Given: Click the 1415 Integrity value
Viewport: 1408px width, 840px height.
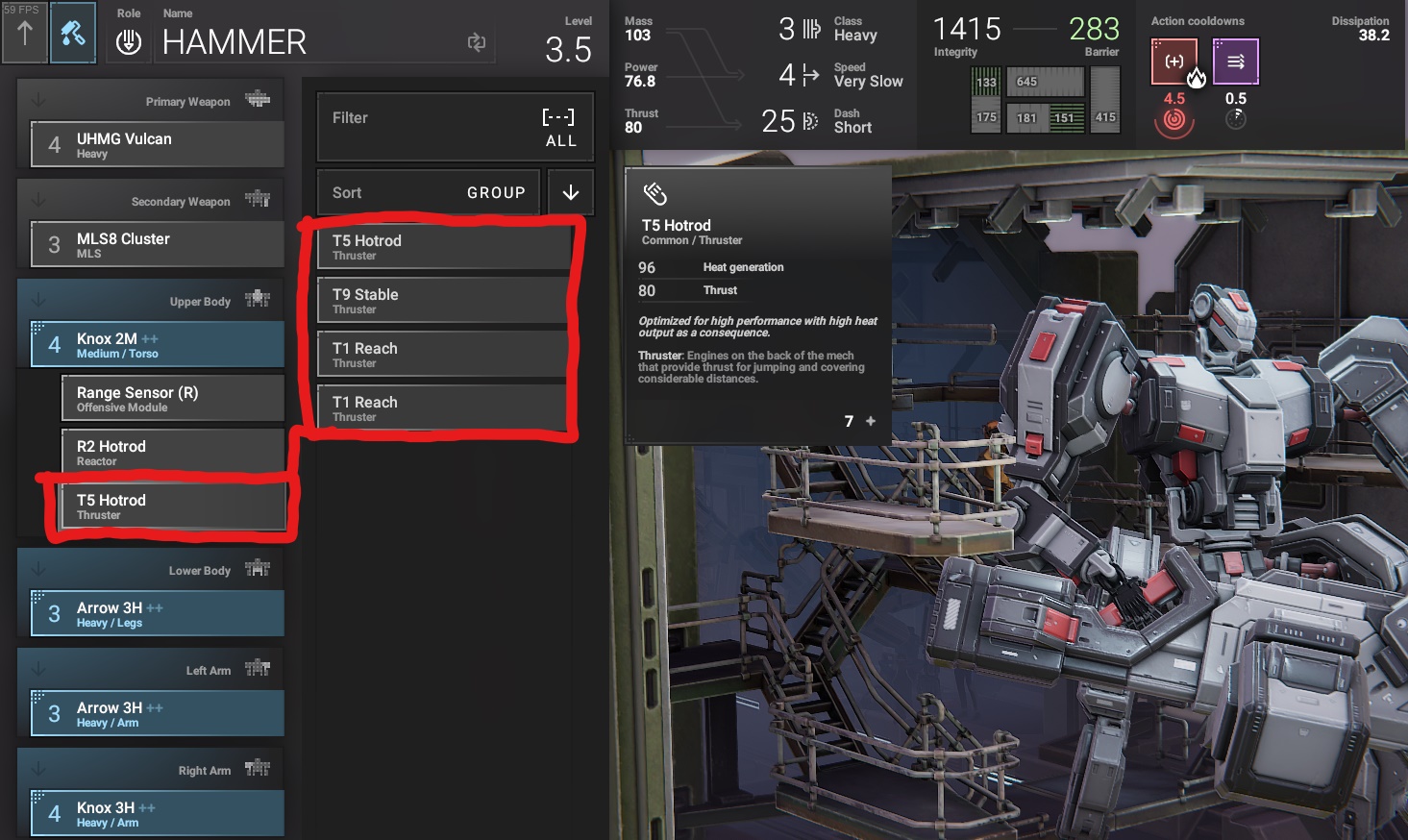Looking at the screenshot, I should 967,29.
